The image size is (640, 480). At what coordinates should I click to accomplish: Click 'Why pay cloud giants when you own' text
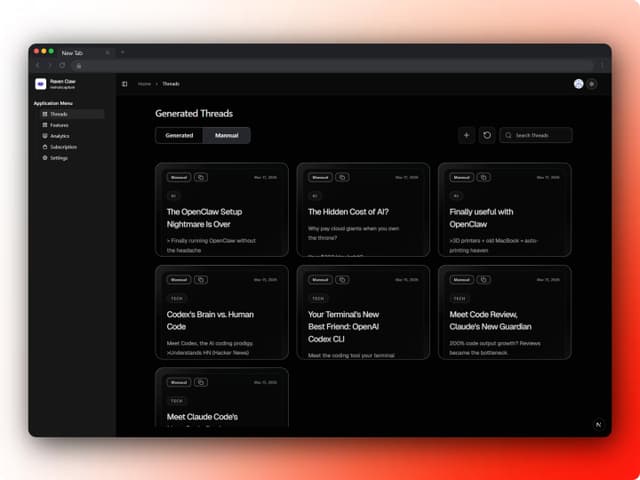(353, 229)
